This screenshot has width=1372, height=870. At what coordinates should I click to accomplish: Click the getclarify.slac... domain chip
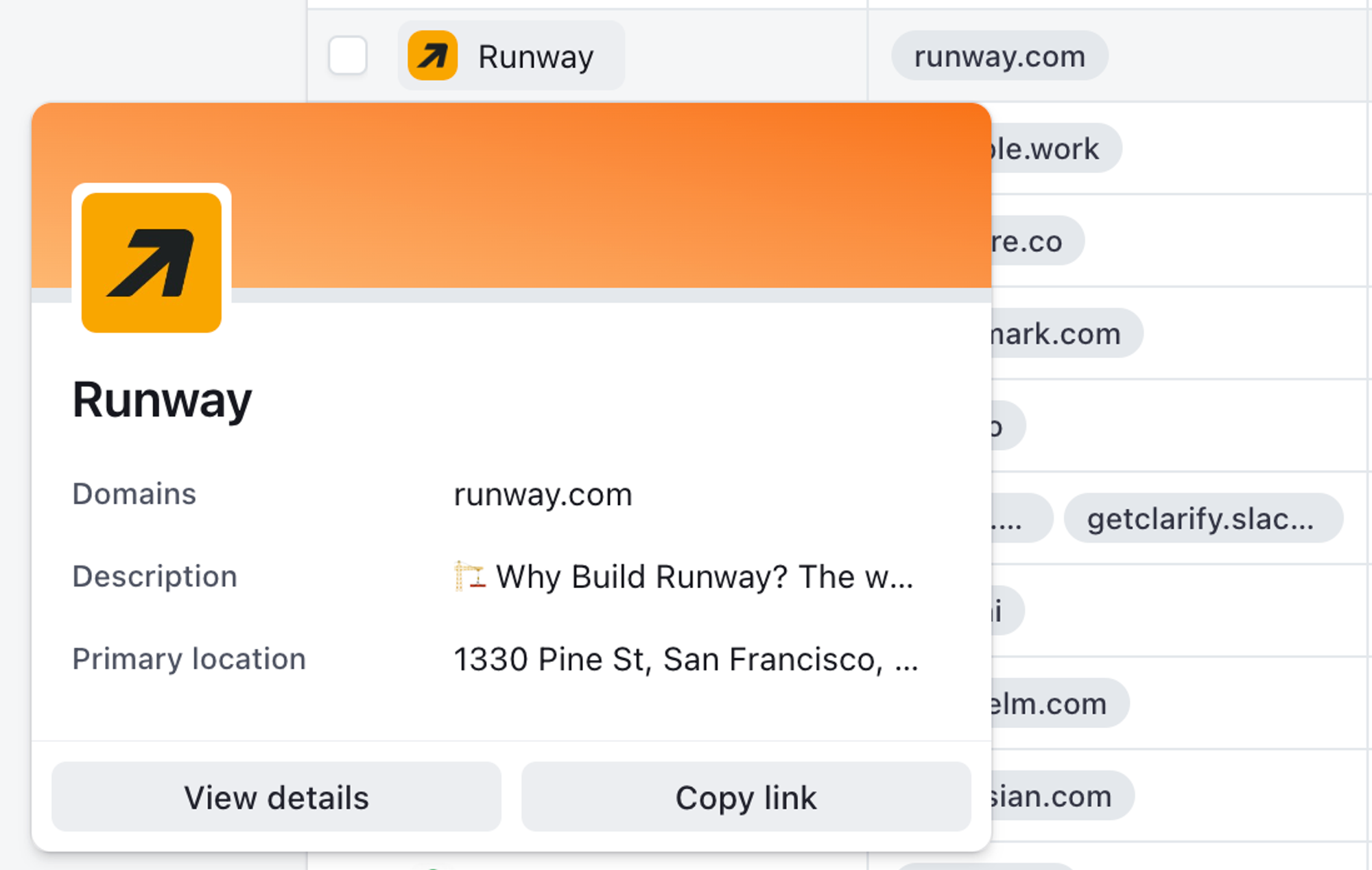pos(1202,519)
